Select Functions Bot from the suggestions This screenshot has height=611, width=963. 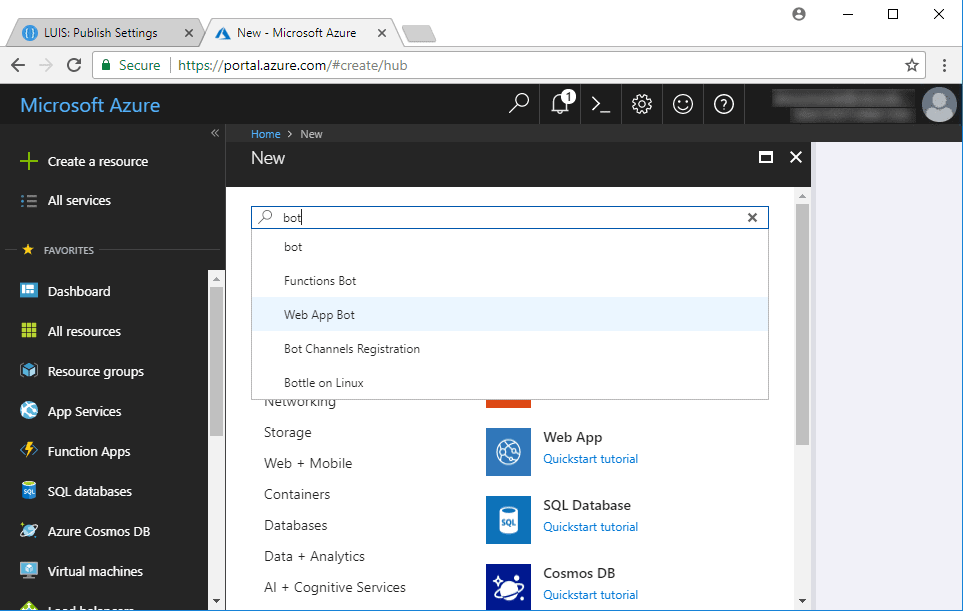[x=510, y=281]
